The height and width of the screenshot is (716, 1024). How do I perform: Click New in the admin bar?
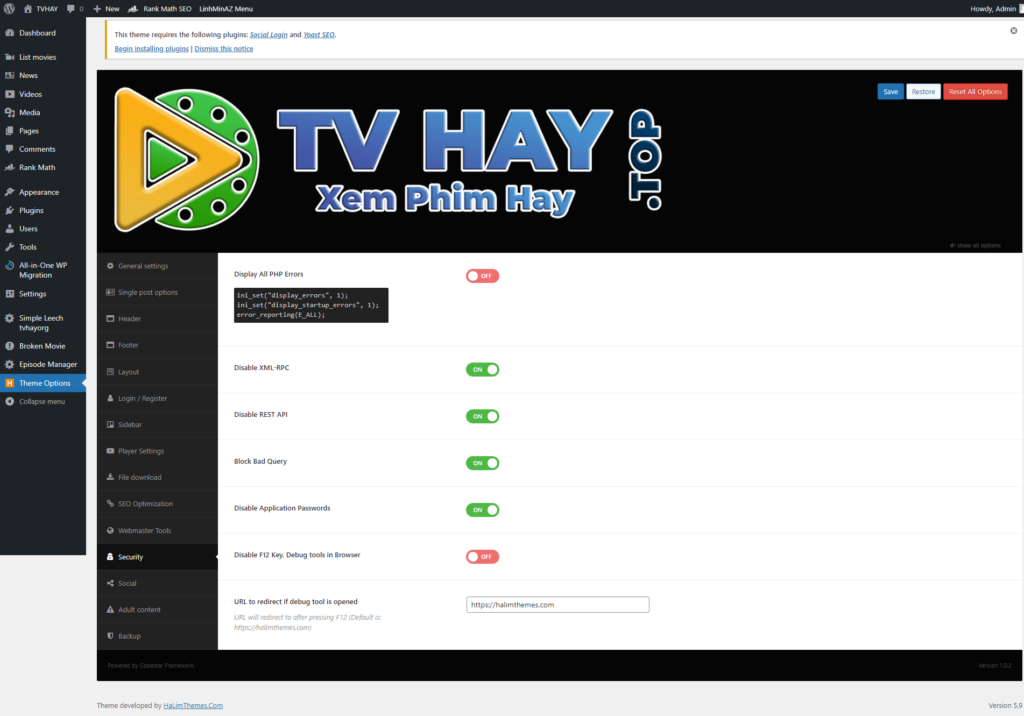106,8
